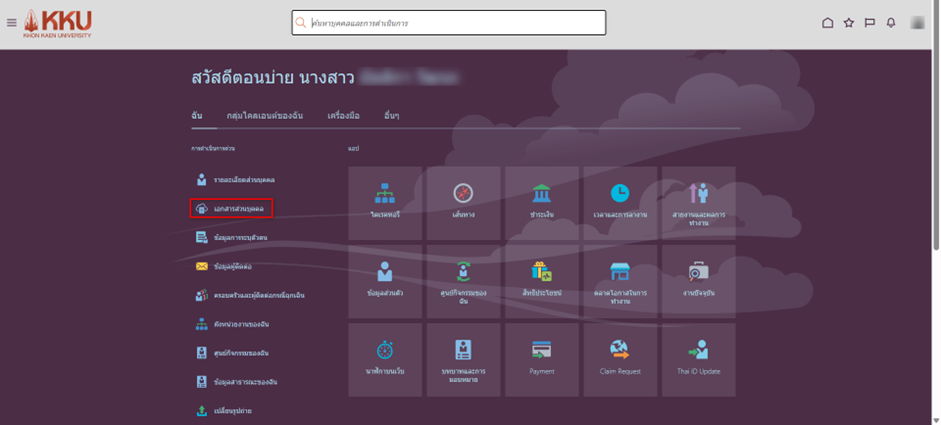941x425 pixels.
Task: Click the search box in header
Action: coord(450,23)
